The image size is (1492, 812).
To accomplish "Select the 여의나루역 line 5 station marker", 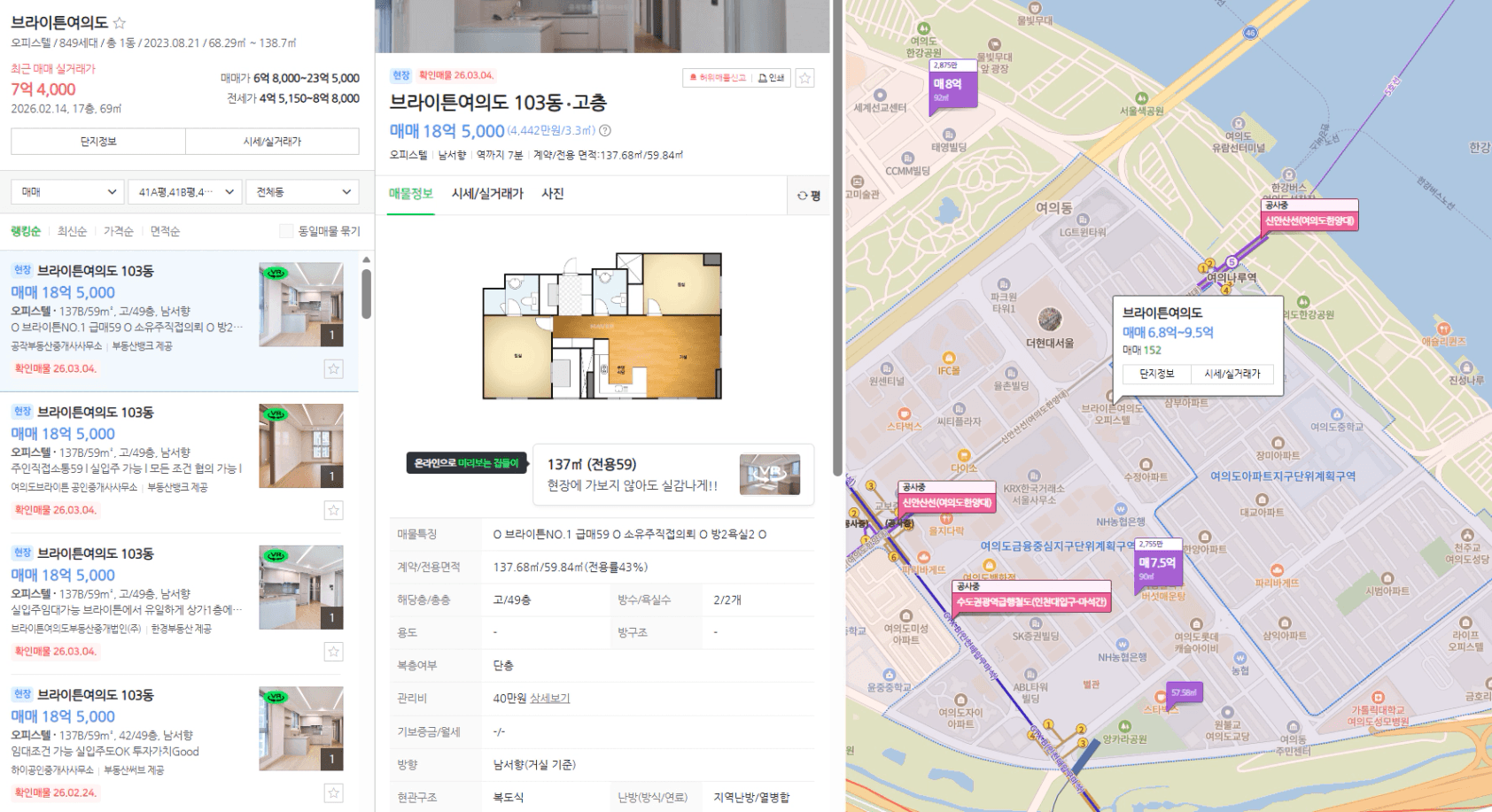I will (x=1232, y=262).
